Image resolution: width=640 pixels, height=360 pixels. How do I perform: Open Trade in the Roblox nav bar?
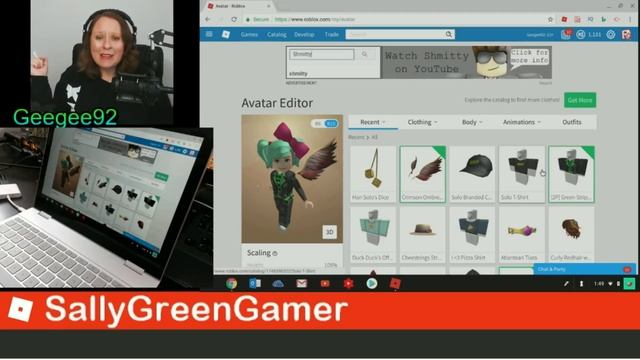click(x=331, y=35)
